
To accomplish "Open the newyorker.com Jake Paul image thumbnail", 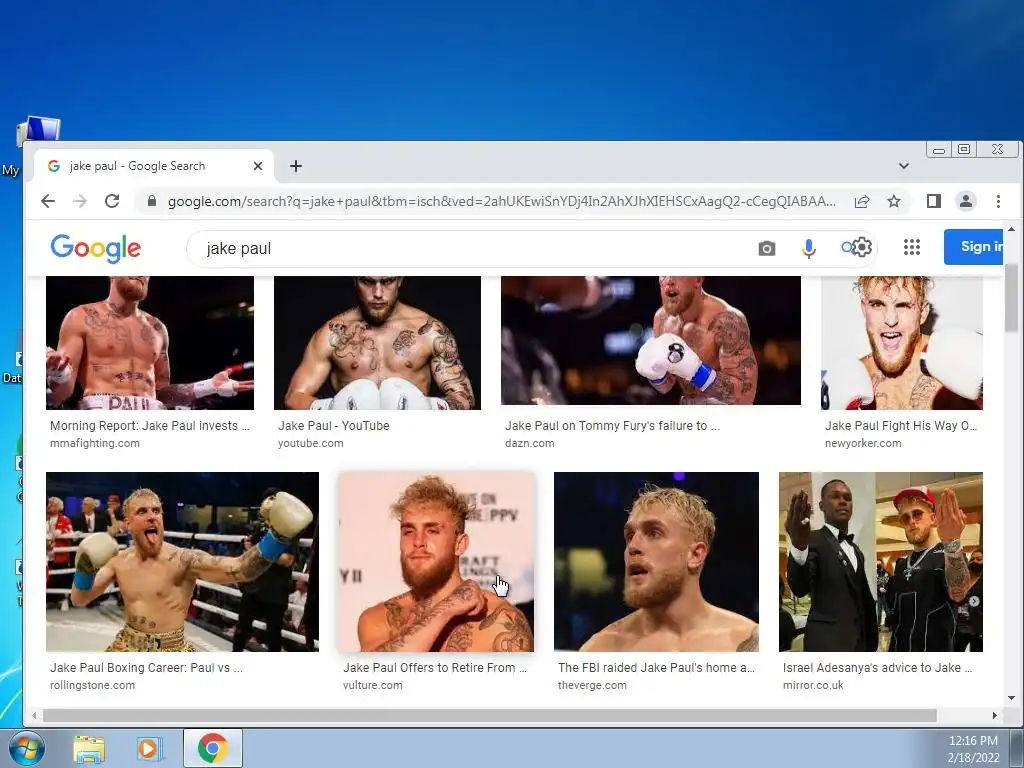I will tap(902, 343).
